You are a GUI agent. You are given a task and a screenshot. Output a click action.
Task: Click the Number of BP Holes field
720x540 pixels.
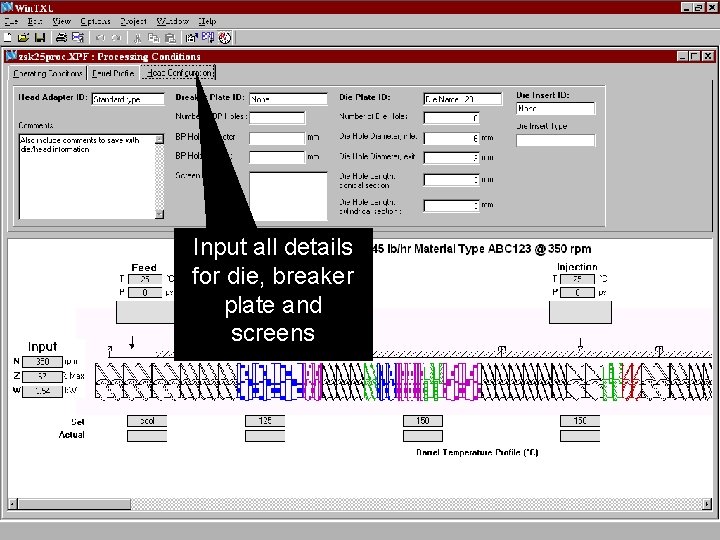(x=277, y=118)
